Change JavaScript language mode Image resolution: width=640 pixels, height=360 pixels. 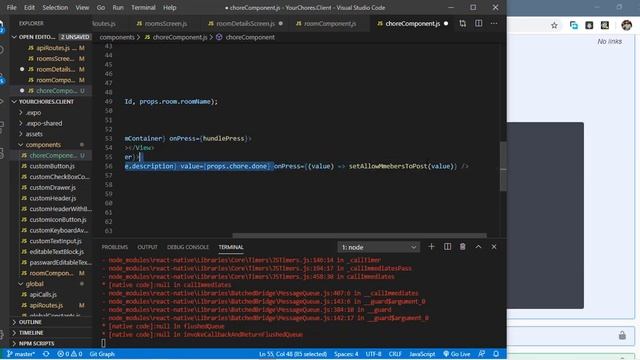[x=422, y=354]
